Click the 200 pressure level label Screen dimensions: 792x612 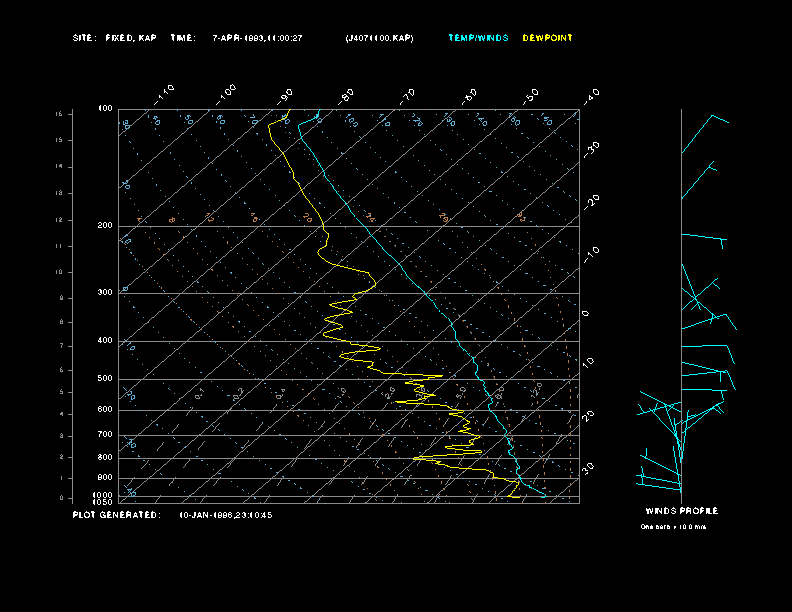tap(105, 226)
